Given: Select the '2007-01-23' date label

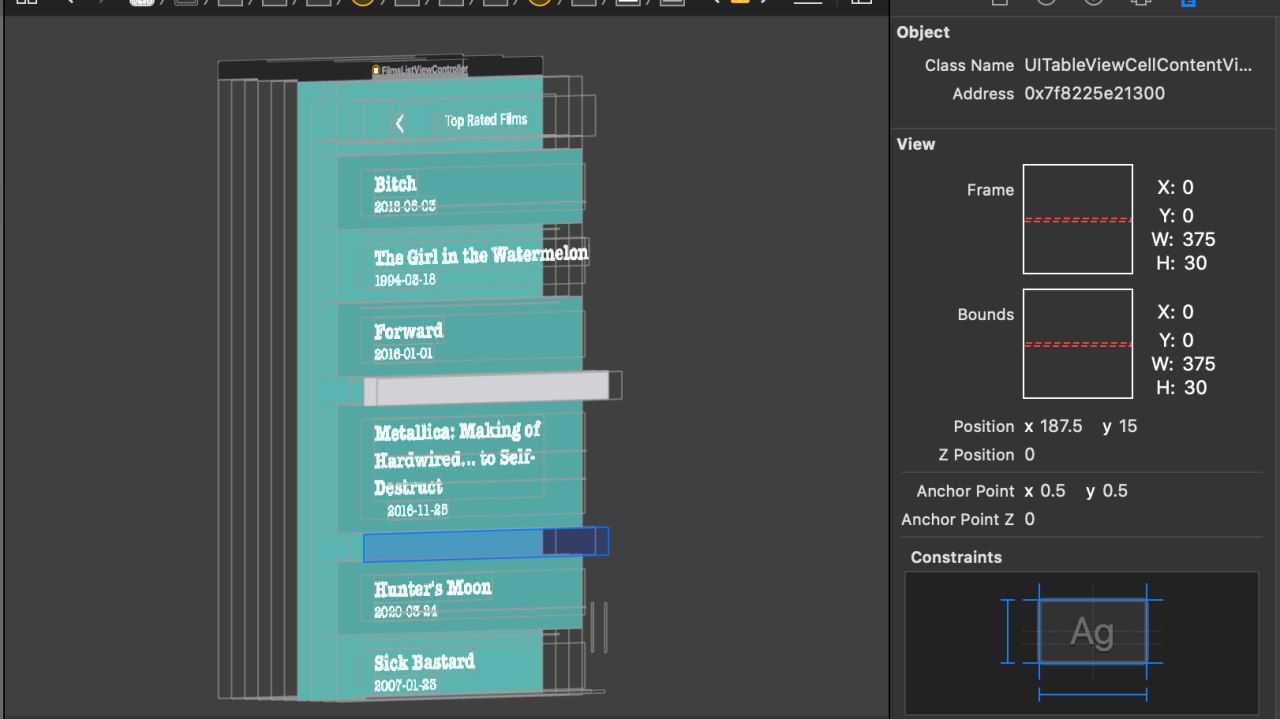Looking at the screenshot, I should [405, 686].
